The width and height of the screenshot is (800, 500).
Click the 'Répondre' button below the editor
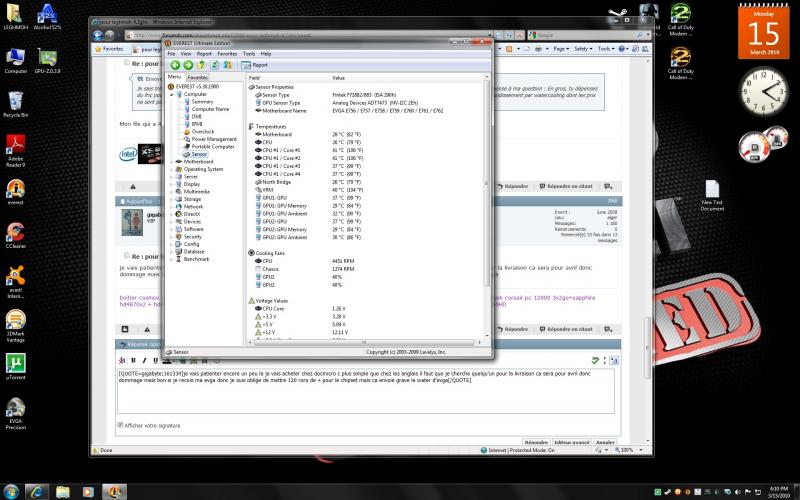coord(536,441)
